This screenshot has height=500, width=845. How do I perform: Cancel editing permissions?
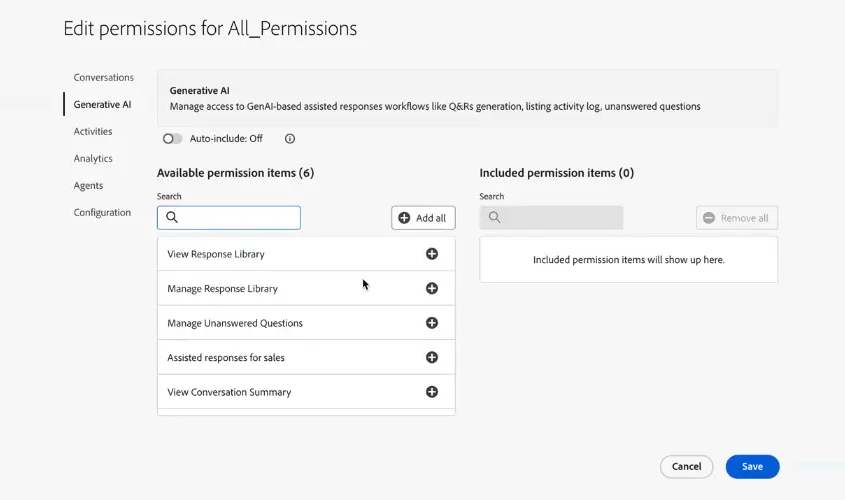coord(687,467)
